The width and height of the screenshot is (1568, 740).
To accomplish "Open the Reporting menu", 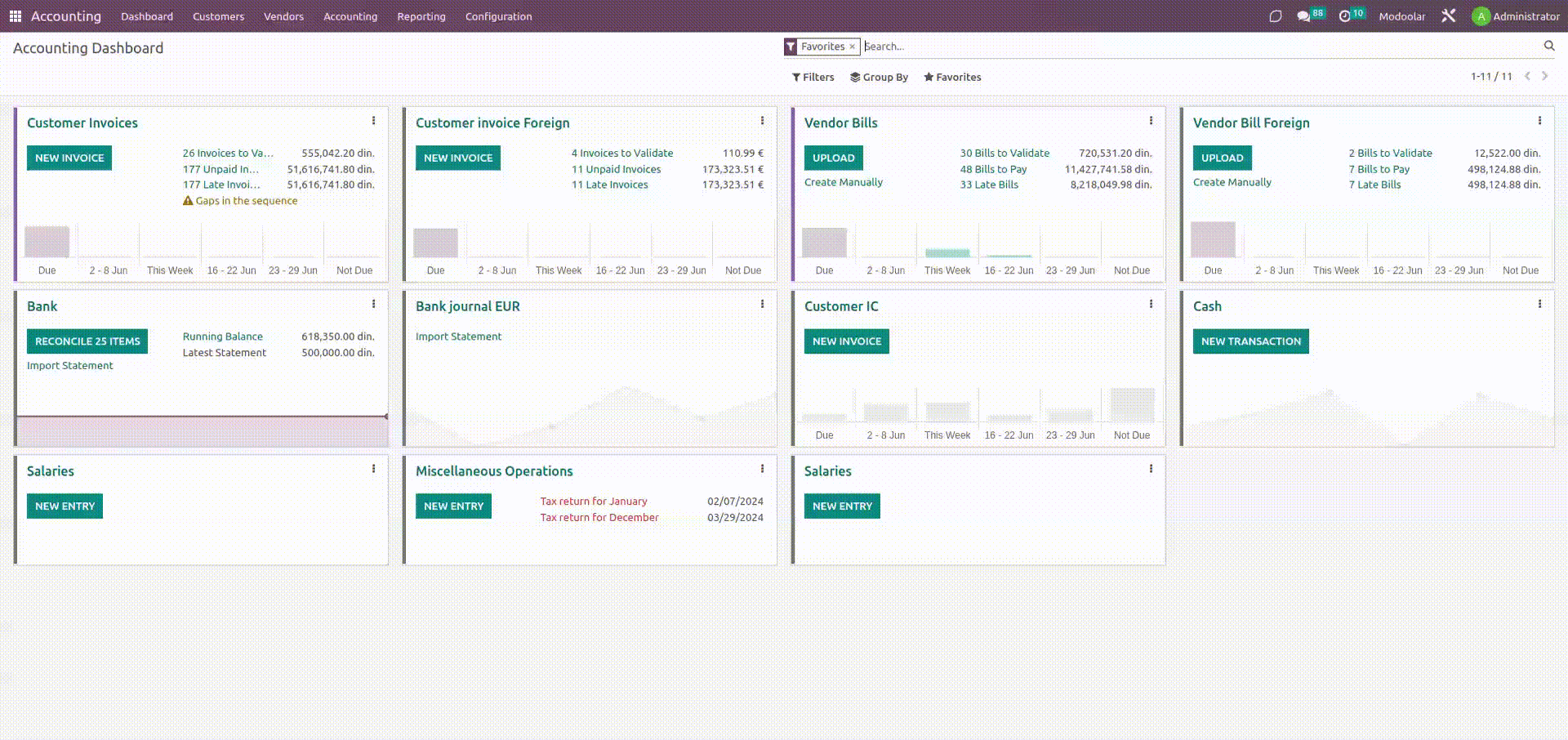I will [x=421, y=16].
